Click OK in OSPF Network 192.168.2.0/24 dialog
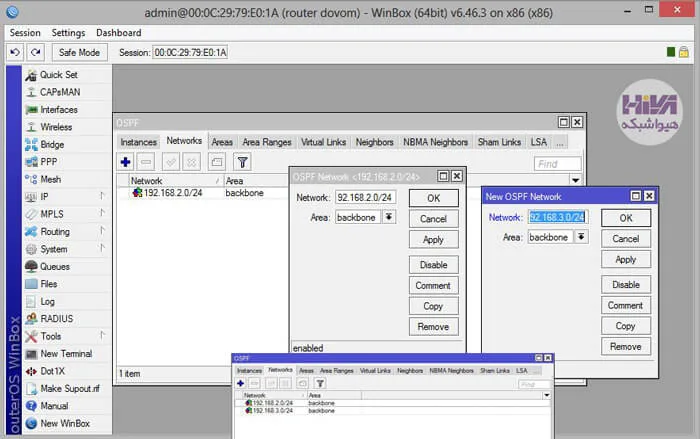 [x=433, y=198]
